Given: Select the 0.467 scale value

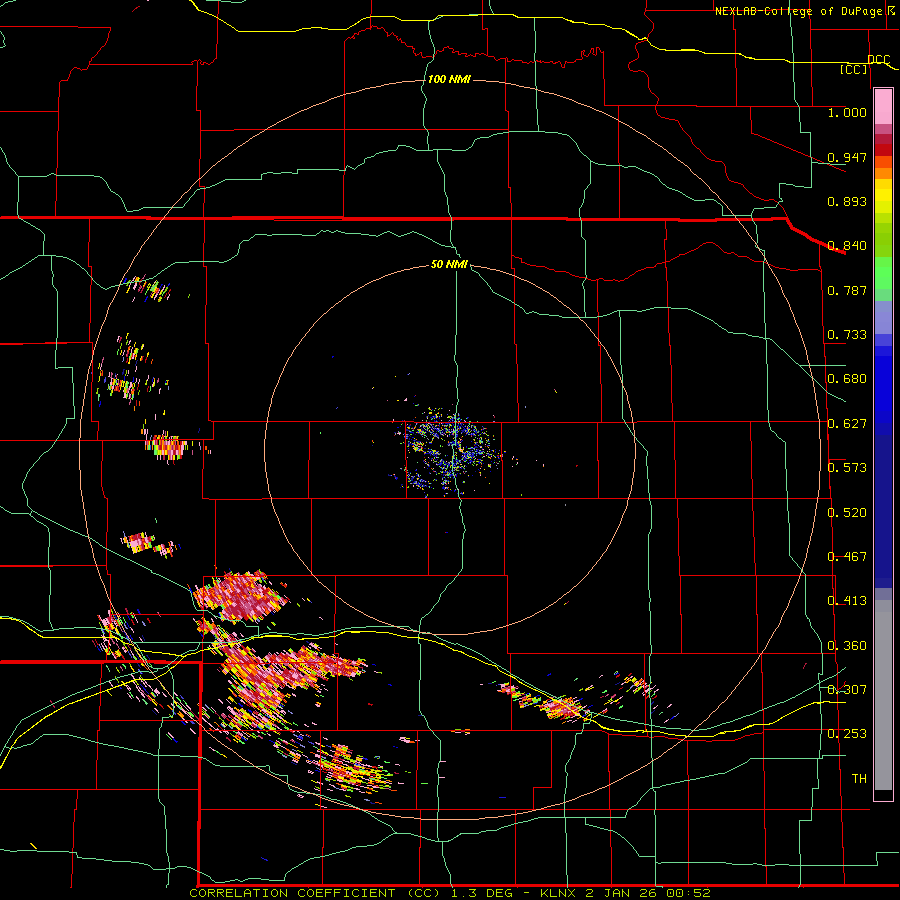Looking at the screenshot, I should click(x=847, y=557).
